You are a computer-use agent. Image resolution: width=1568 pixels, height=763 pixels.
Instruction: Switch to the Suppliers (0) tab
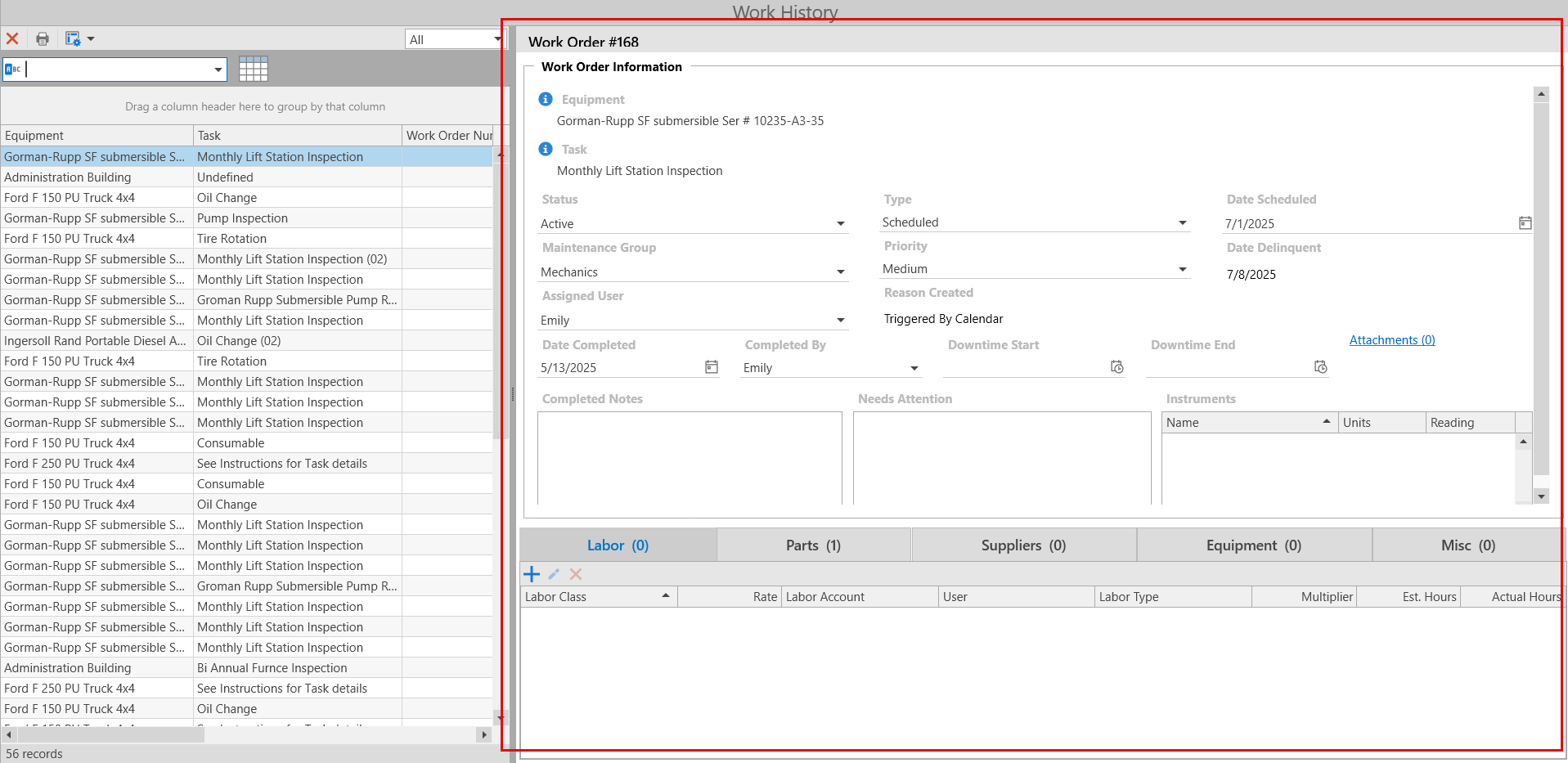click(x=1024, y=545)
